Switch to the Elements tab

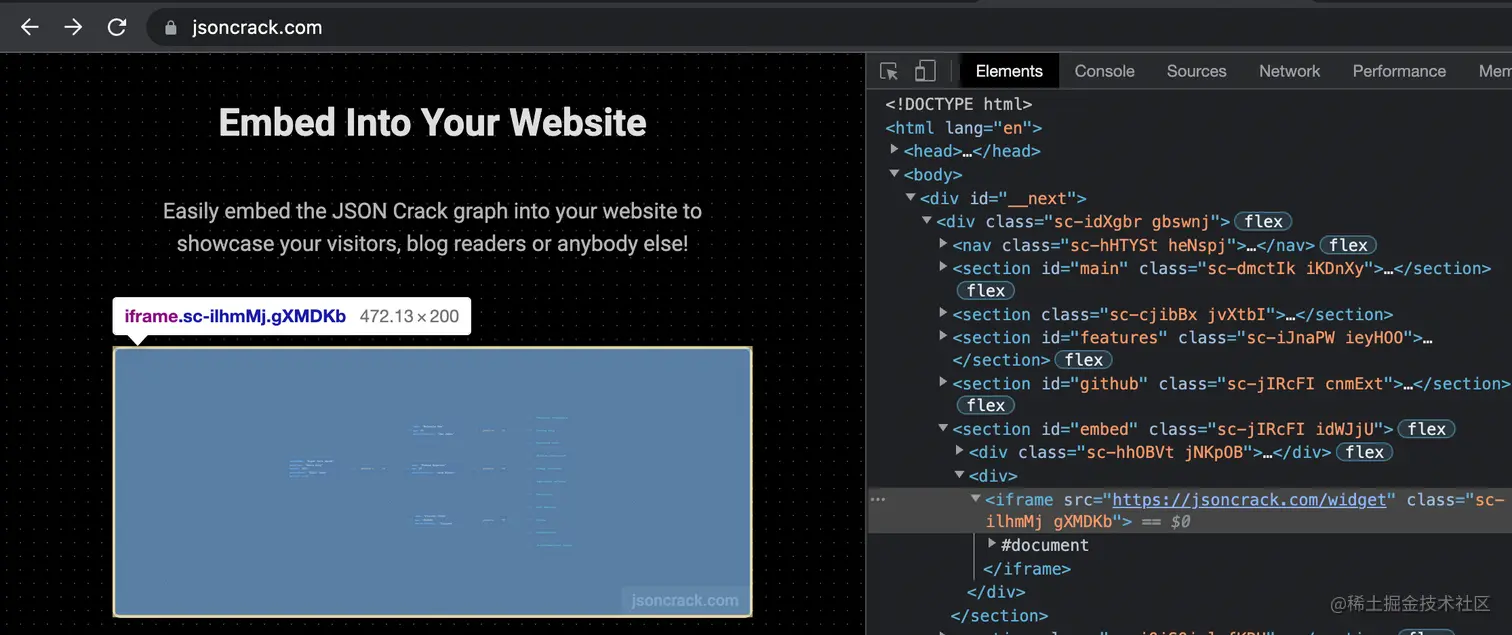1009,71
